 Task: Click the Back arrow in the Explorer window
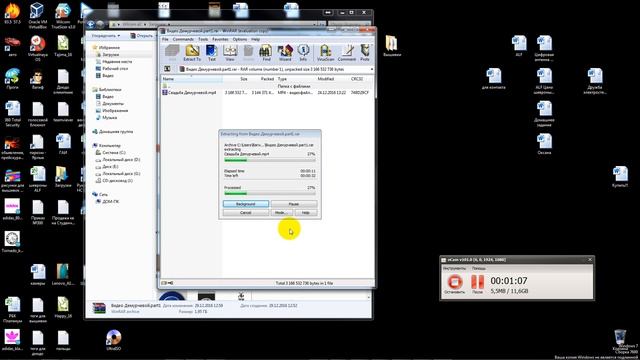coord(91,24)
